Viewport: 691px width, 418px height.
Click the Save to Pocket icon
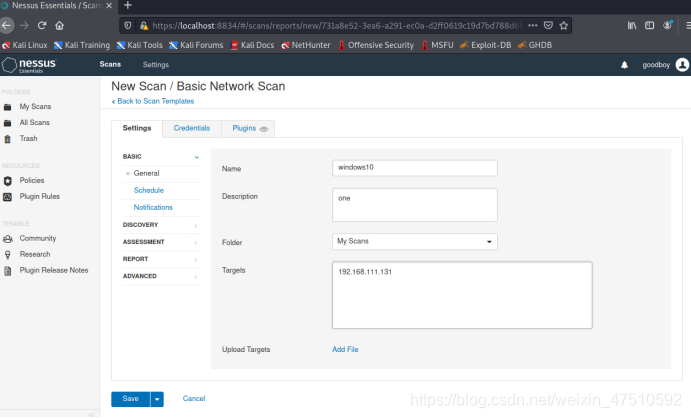548,26
